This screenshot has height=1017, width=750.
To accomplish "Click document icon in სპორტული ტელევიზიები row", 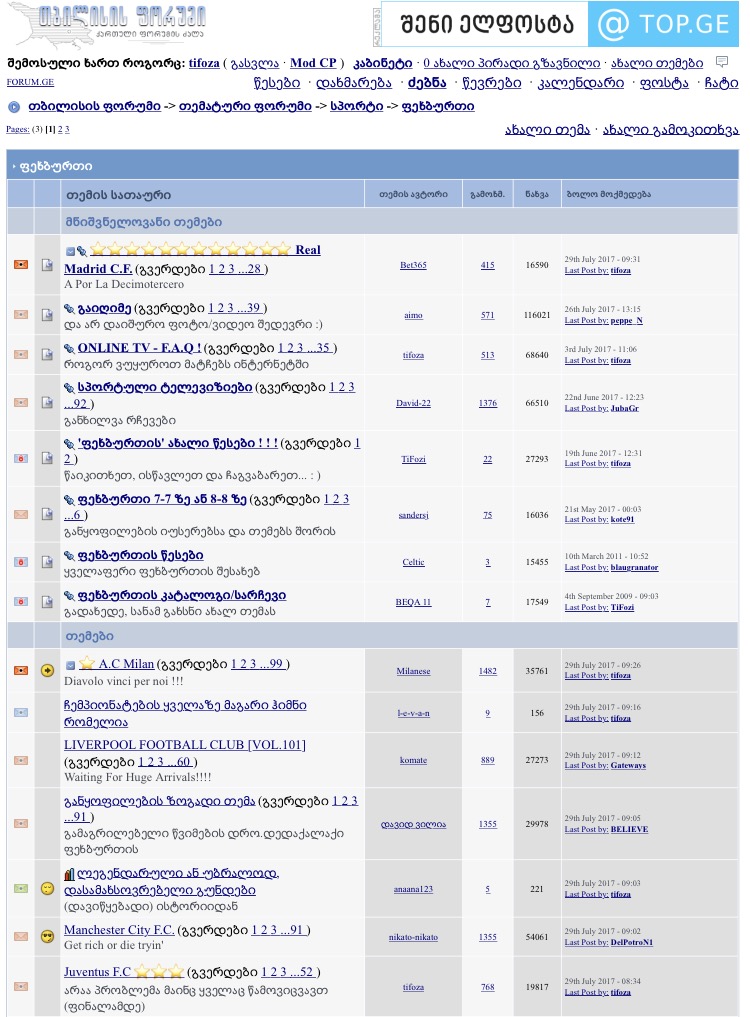I will [x=47, y=403].
